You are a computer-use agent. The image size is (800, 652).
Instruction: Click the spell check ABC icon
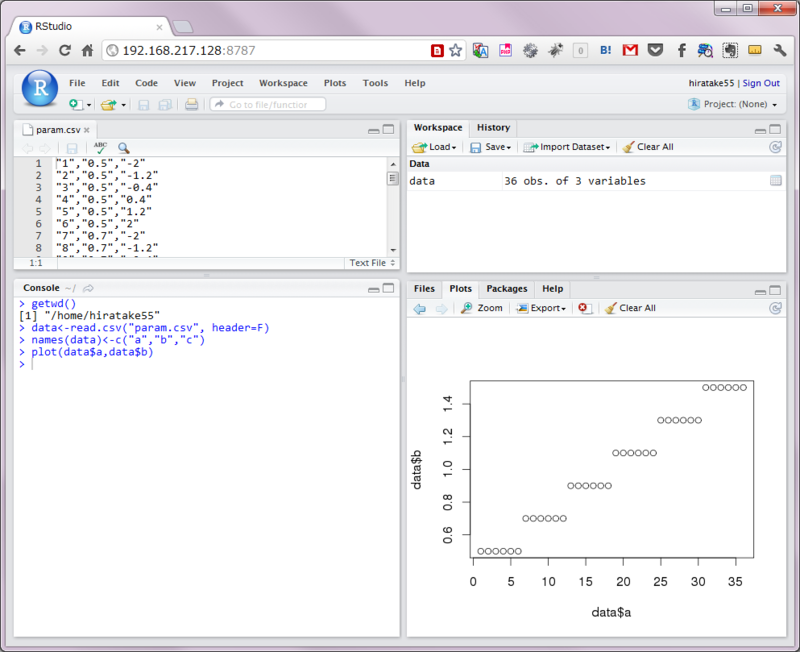click(101, 148)
